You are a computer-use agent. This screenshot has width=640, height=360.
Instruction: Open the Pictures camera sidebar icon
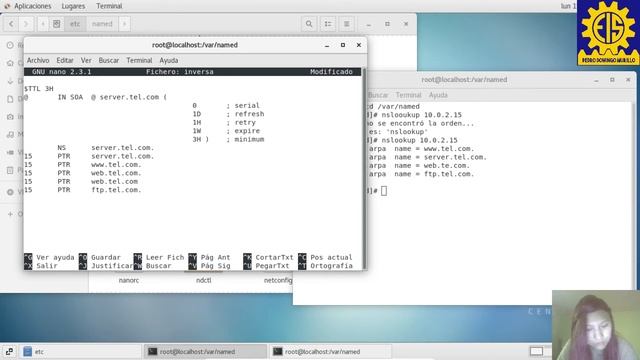point(10,117)
